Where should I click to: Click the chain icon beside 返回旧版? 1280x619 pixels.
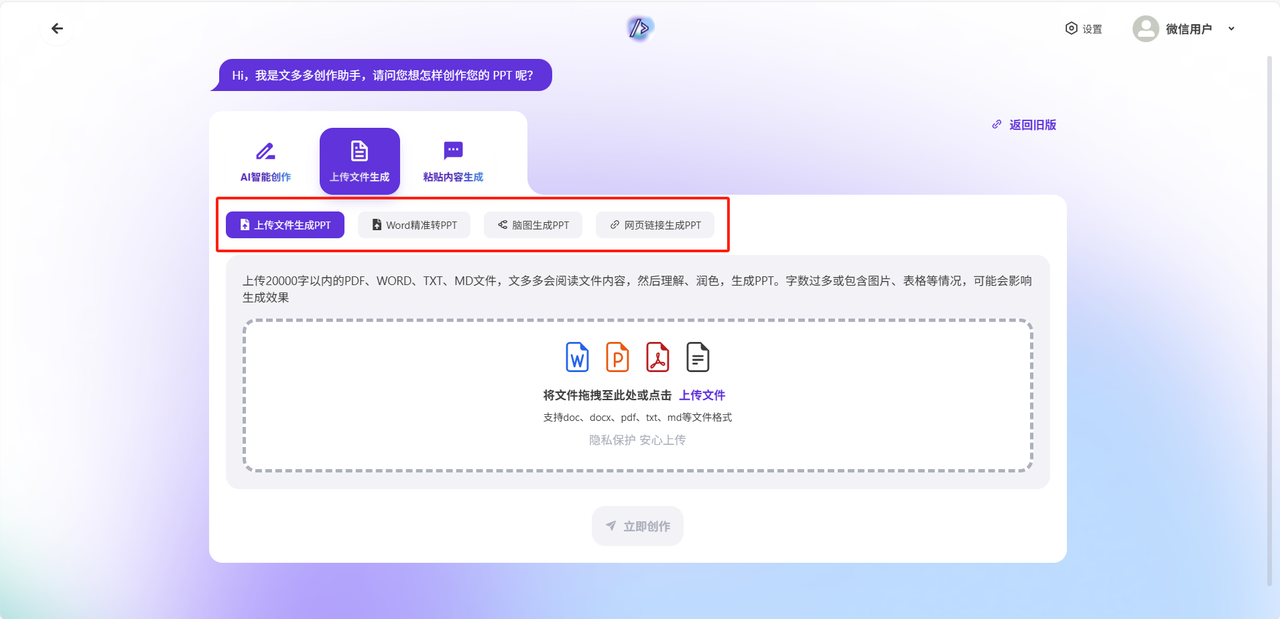tap(997, 125)
